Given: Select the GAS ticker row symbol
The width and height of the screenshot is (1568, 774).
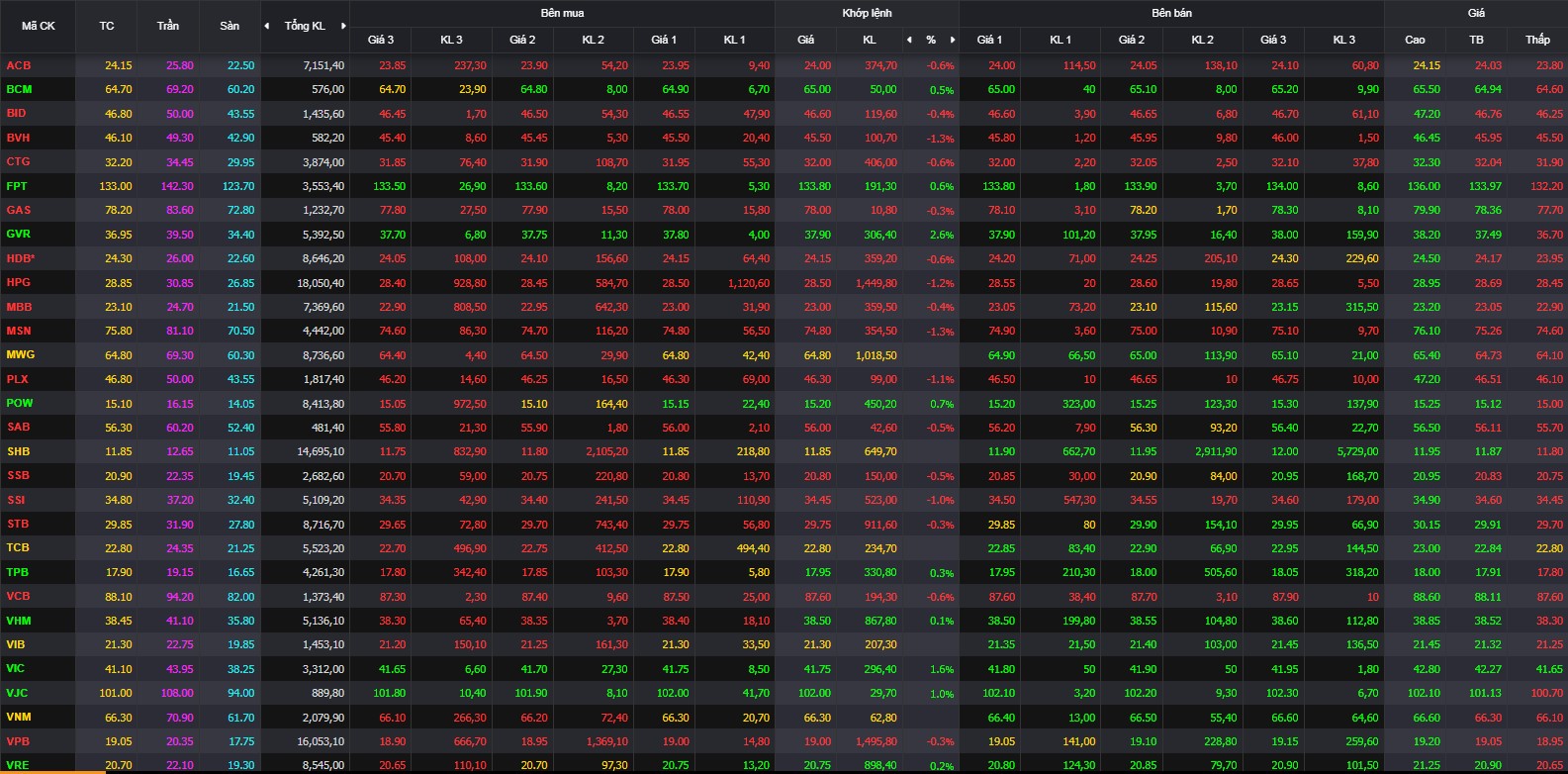Looking at the screenshot, I should 19,210.
